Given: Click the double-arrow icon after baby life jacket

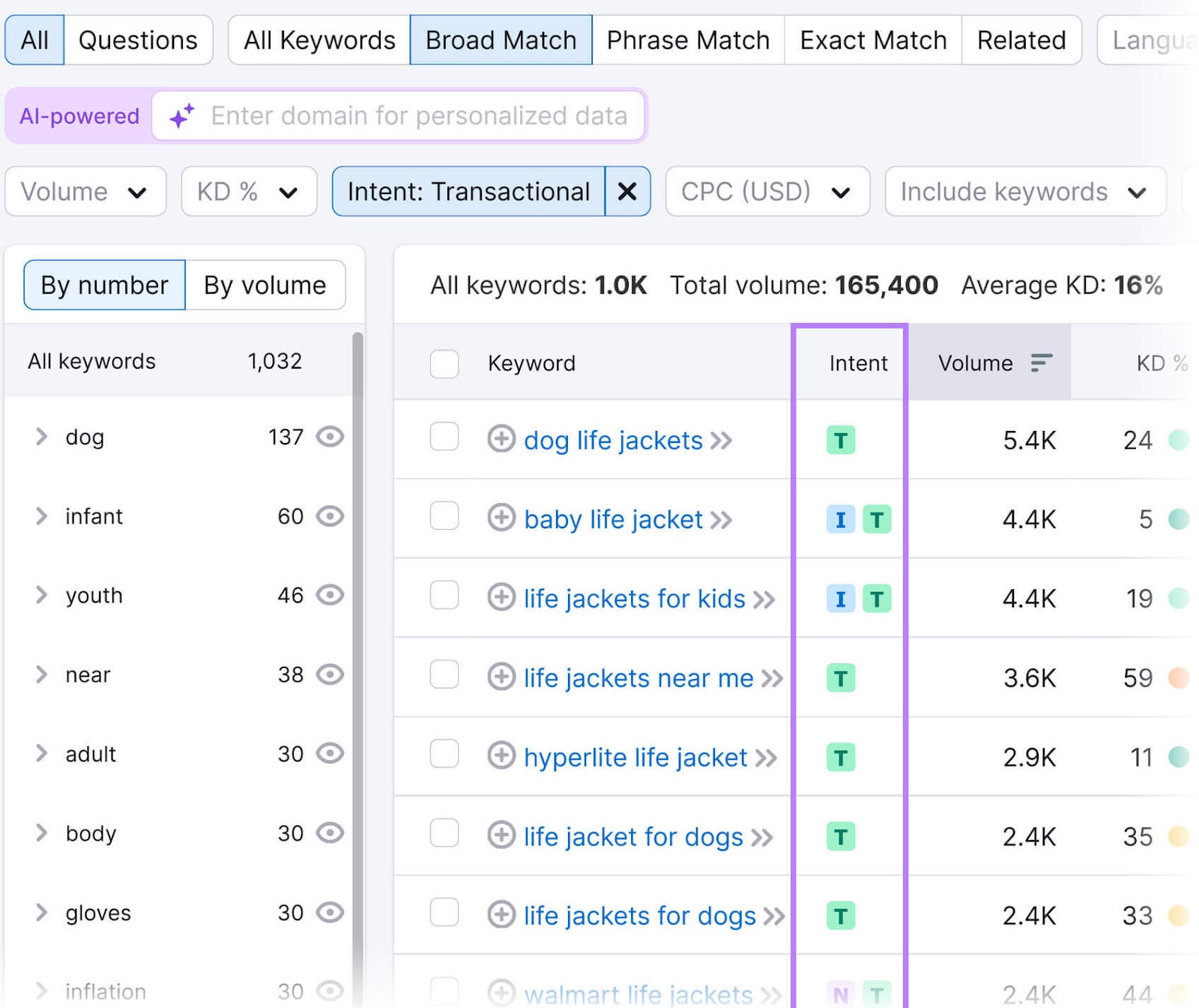Looking at the screenshot, I should click(721, 520).
